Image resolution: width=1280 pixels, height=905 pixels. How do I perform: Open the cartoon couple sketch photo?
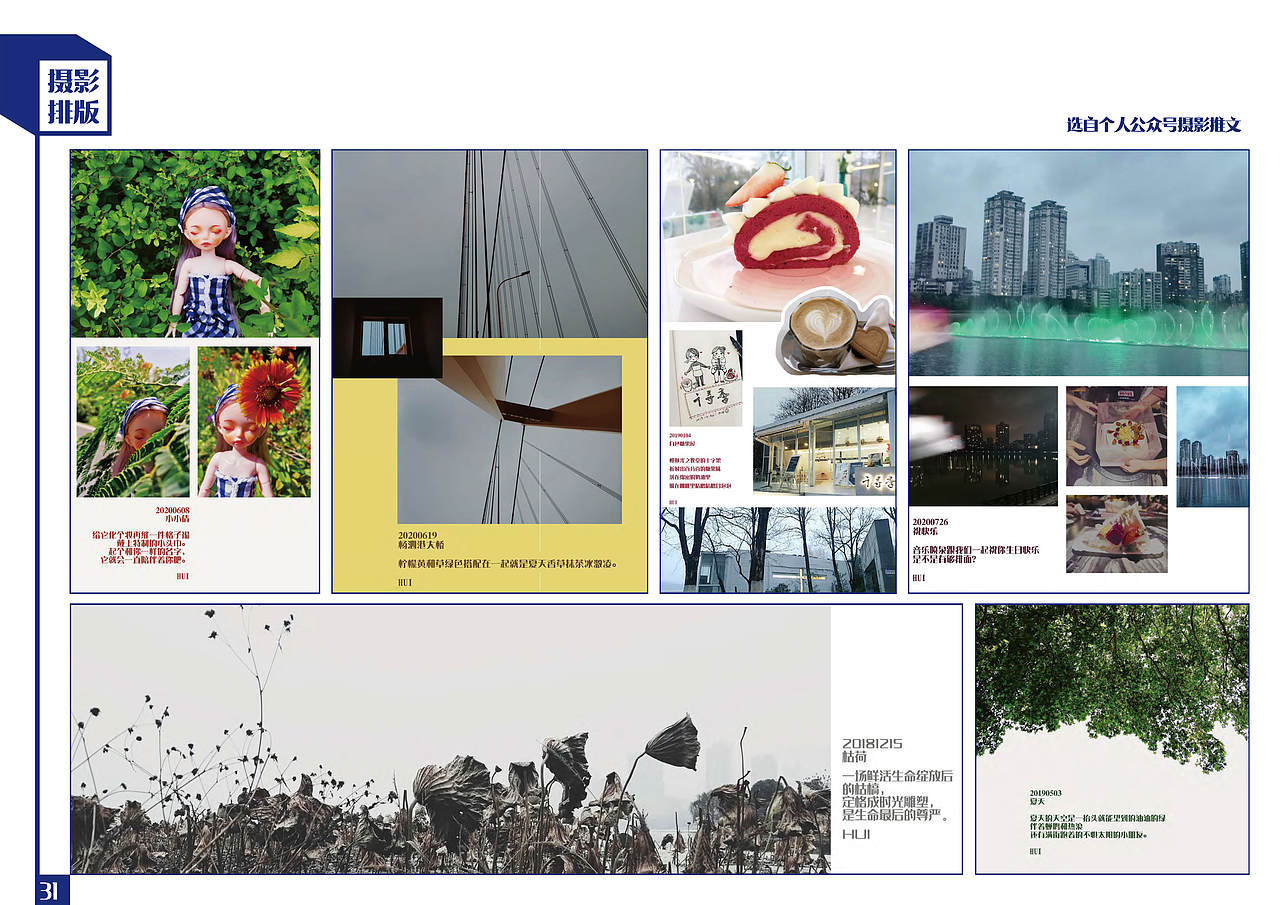click(x=706, y=378)
